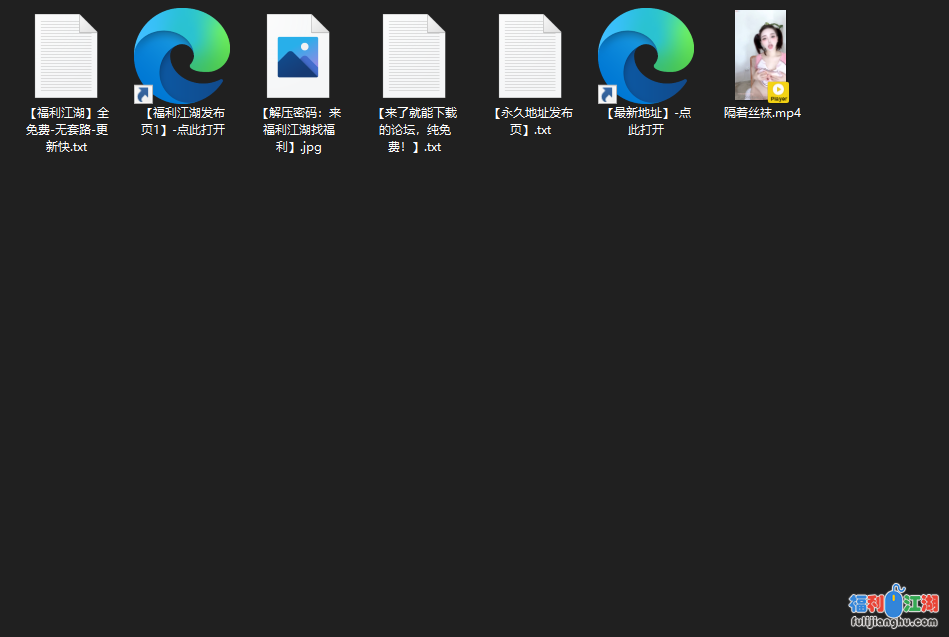Click the fulijianghu.com watermark text
Screen dimensions: 949x637
click(x=893, y=623)
